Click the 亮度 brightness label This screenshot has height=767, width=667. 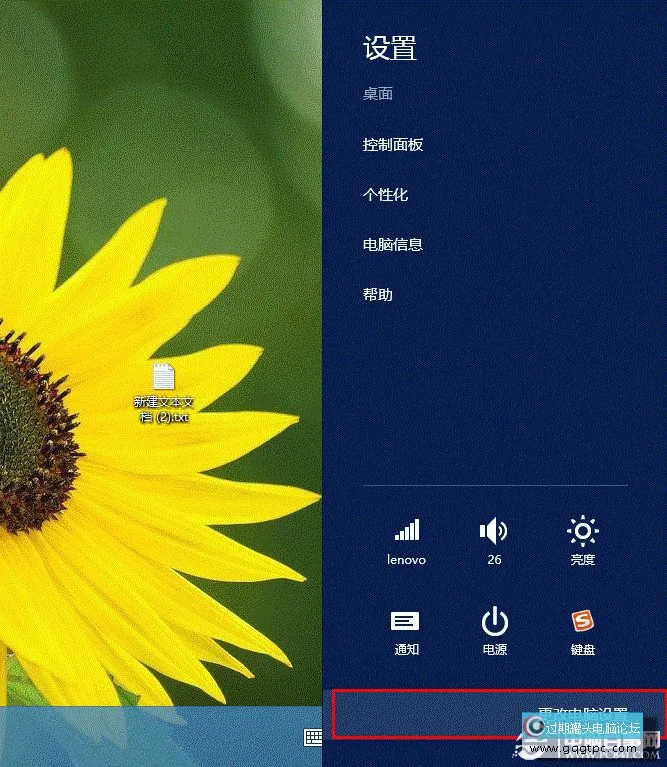(x=582, y=560)
